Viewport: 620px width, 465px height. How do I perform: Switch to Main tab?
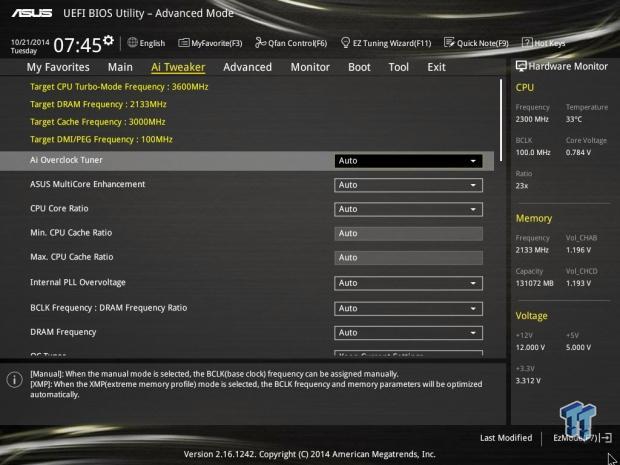[120, 67]
